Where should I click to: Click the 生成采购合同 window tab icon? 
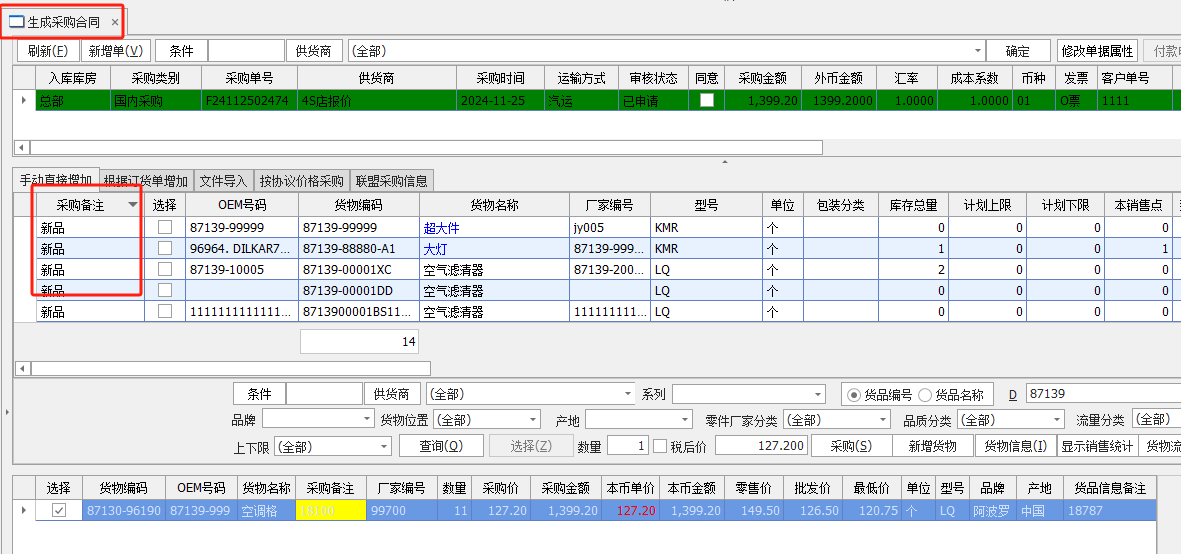point(16,23)
